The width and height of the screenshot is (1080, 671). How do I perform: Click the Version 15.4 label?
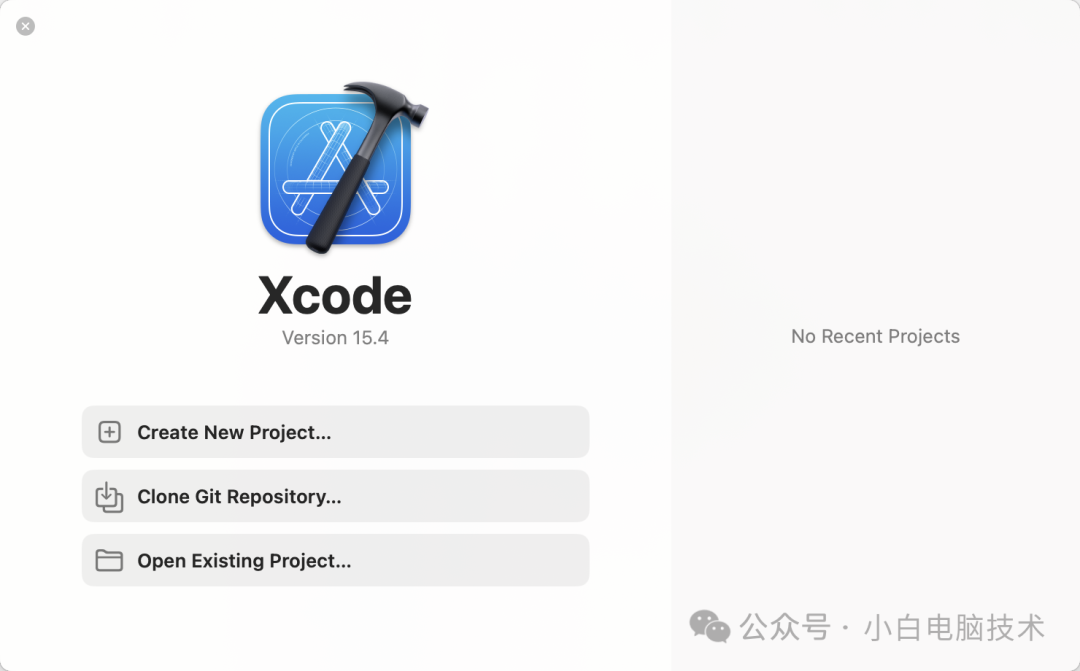tap(335, 338)
